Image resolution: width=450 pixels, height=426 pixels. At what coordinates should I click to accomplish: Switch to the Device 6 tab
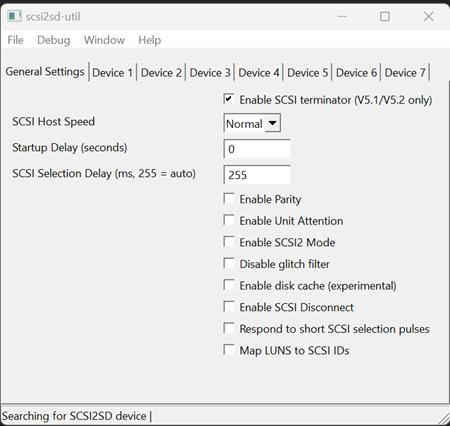pyautogui.click(x=356, y=73)
